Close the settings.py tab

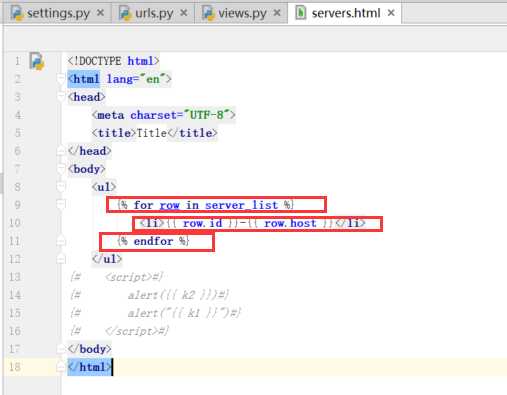pos(100,13)
